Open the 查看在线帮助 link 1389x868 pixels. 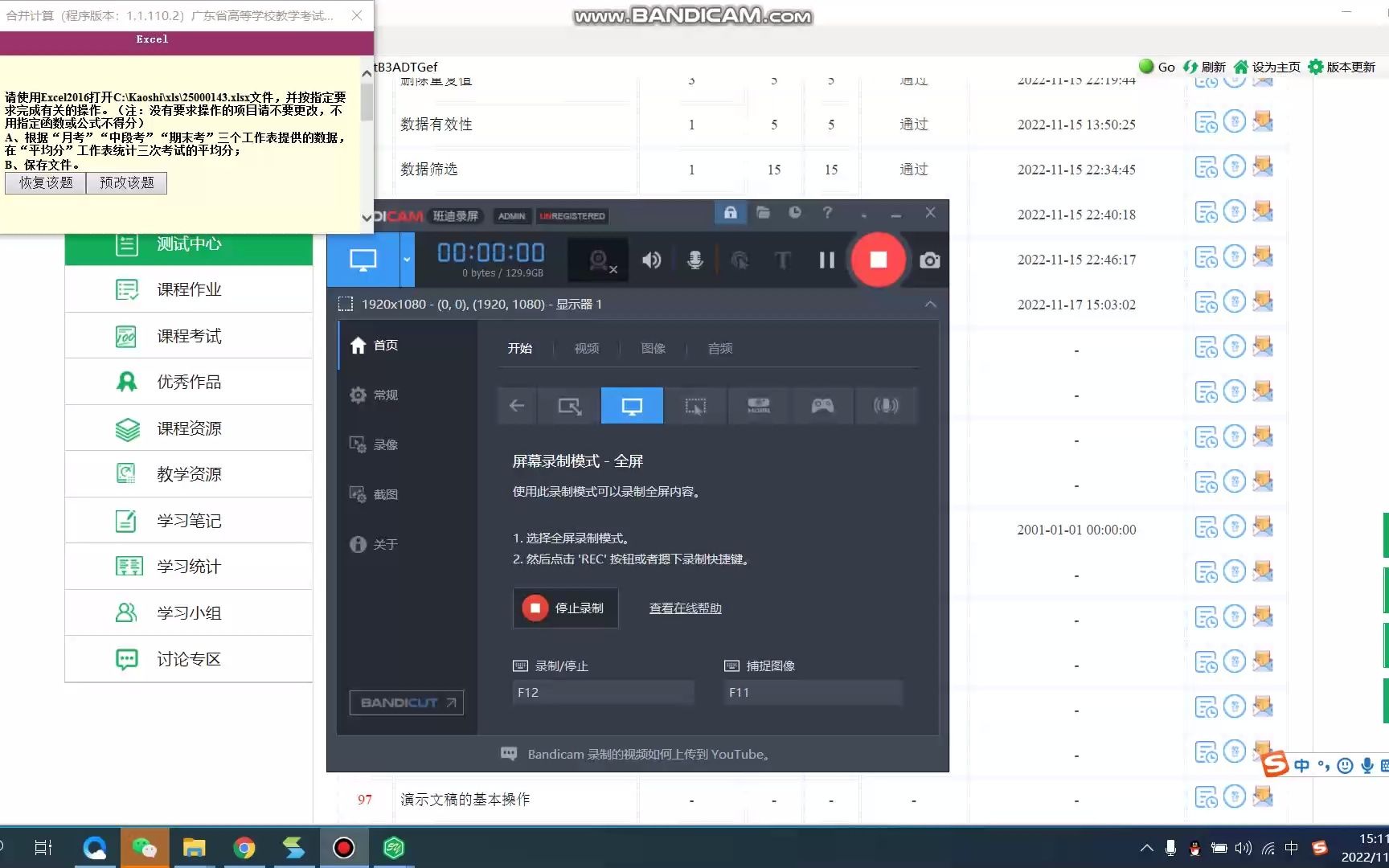pyautogui.click(x=686, y=608)
